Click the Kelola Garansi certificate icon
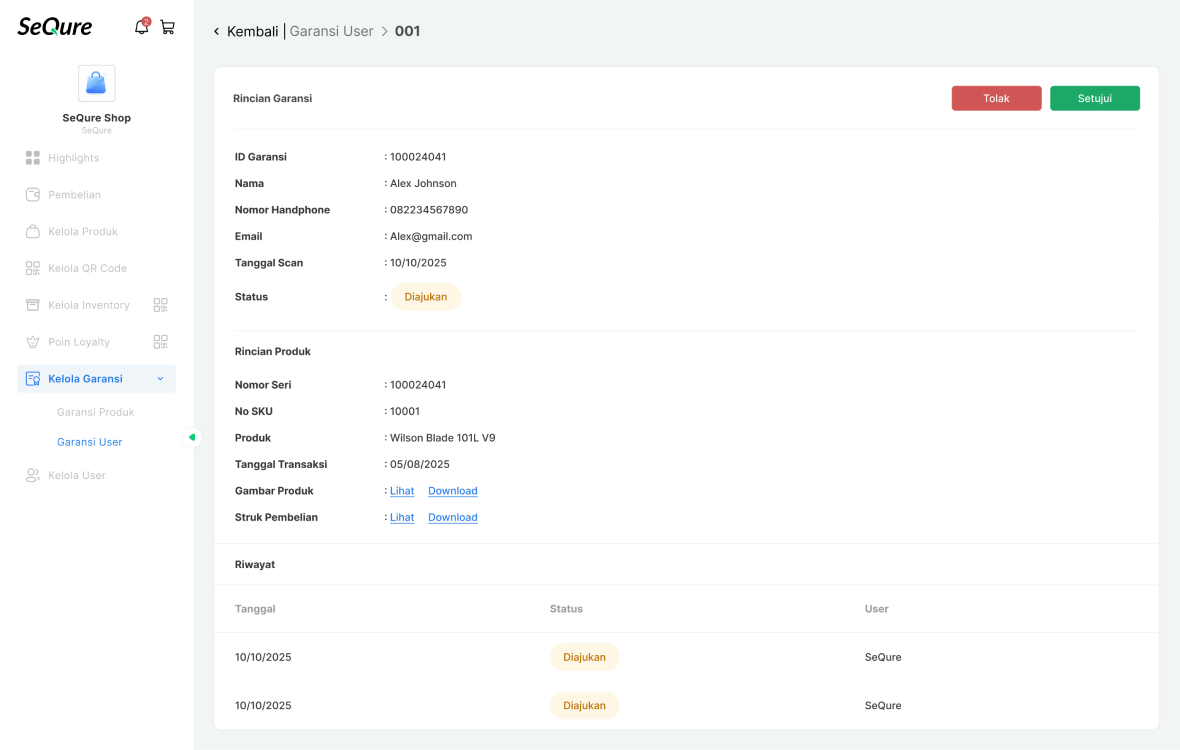 click(x=32, y=378)
